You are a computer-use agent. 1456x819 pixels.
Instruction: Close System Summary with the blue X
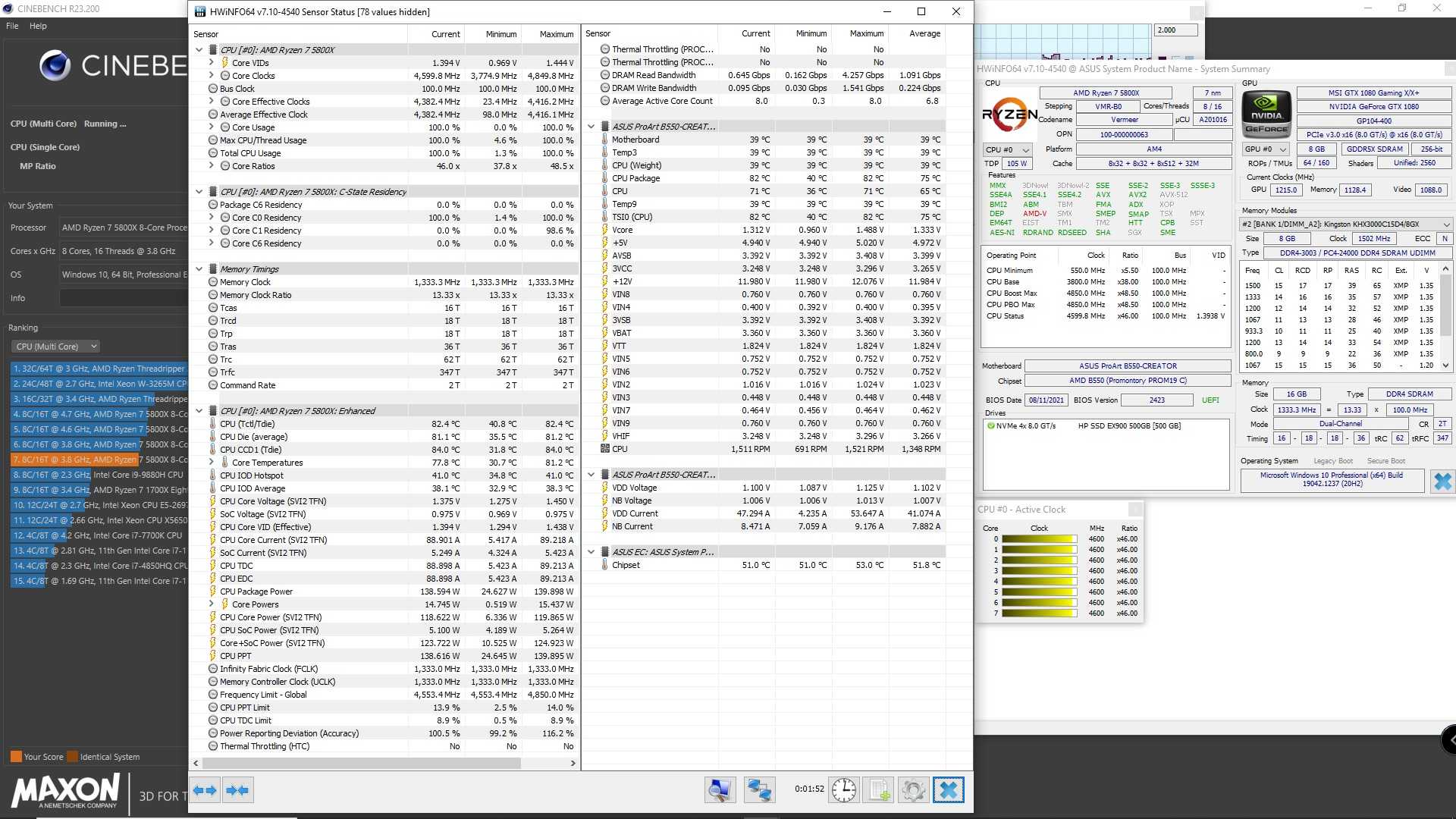pyautogui.click(x=1442, y=481)
